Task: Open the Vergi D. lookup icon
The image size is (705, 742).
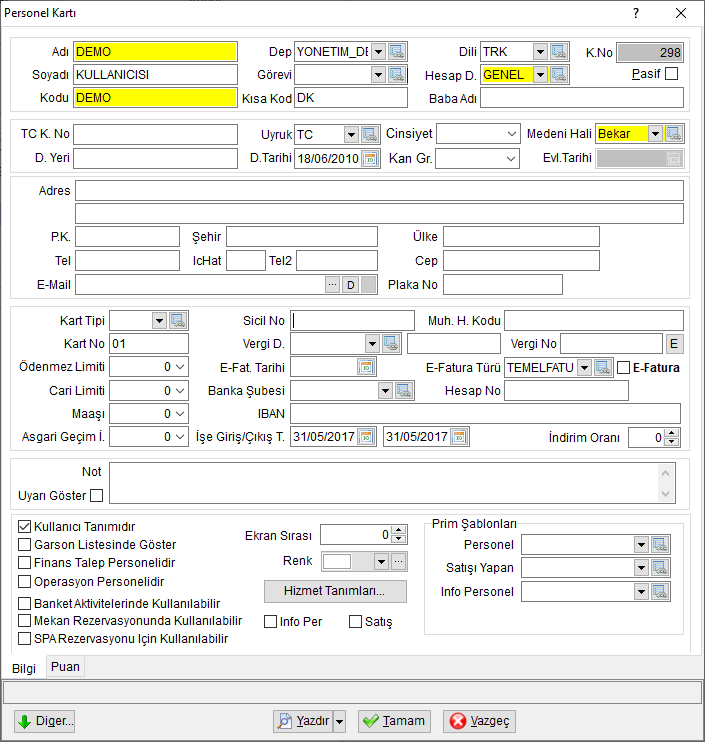Action: pos(391,344)
